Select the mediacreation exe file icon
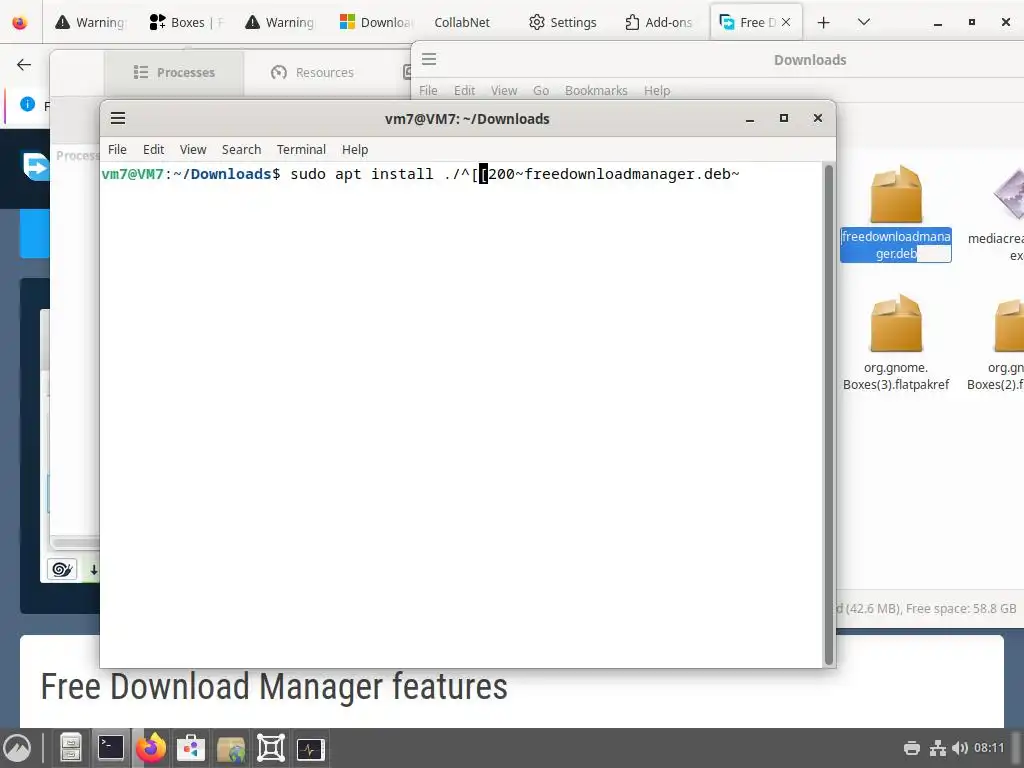Viewport: 1024px width, 768px height. pos(1009,195)
